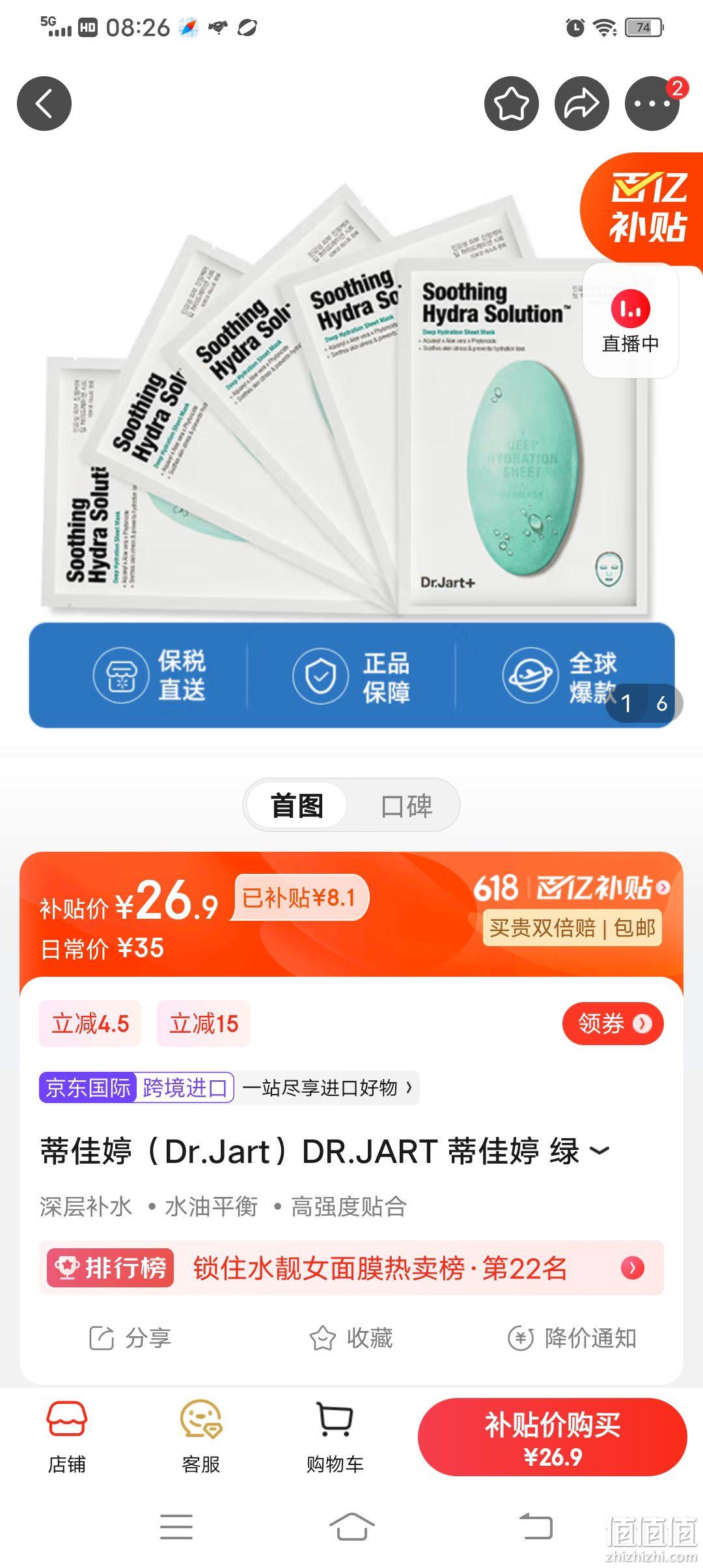Tap the 立减15 discount tag
The height and width of the screenshot is (1568, 703).
point(204,1024)
